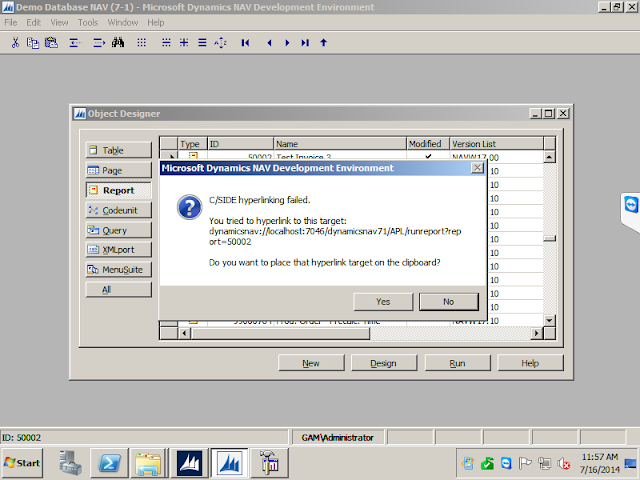Click the Modified column header

(428, 144)
